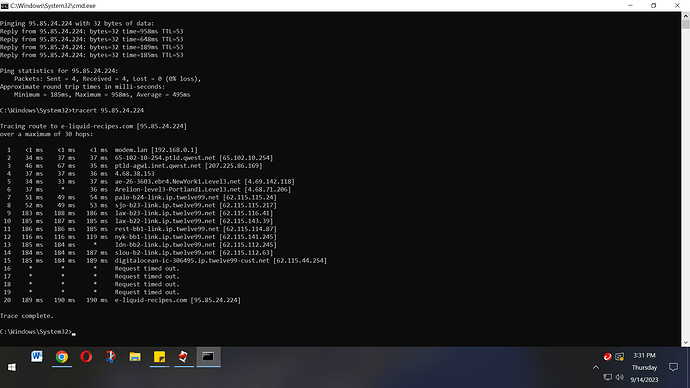690x388 pixels.
Task: Click the C:\Windows\System32> prompt at bottom
Action: (x=36, y=332)
